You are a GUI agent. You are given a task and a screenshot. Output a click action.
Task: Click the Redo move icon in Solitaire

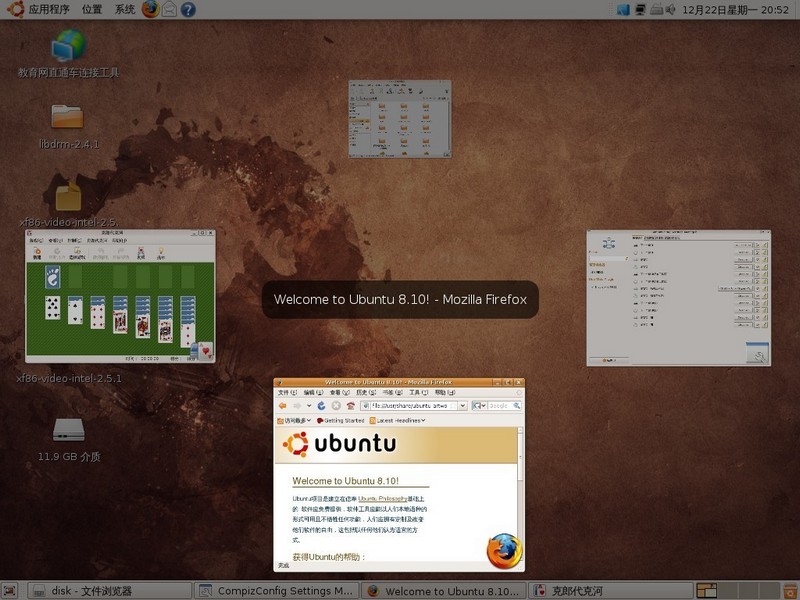point(121,253)
